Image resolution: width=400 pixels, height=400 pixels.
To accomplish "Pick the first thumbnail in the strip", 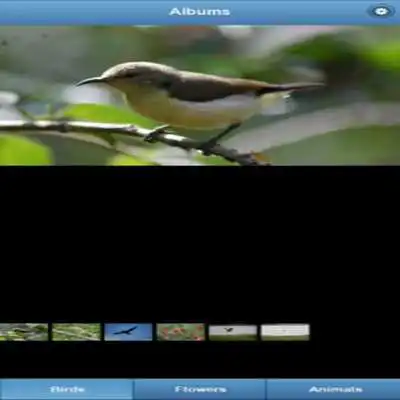I will click(x=24, y=332).
